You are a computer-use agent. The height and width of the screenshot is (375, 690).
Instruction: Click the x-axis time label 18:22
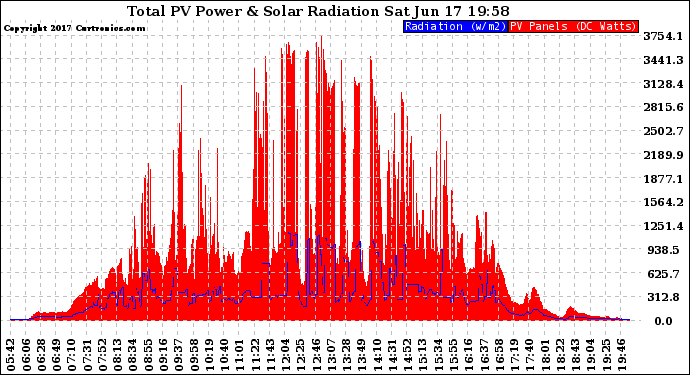[560, 355]
